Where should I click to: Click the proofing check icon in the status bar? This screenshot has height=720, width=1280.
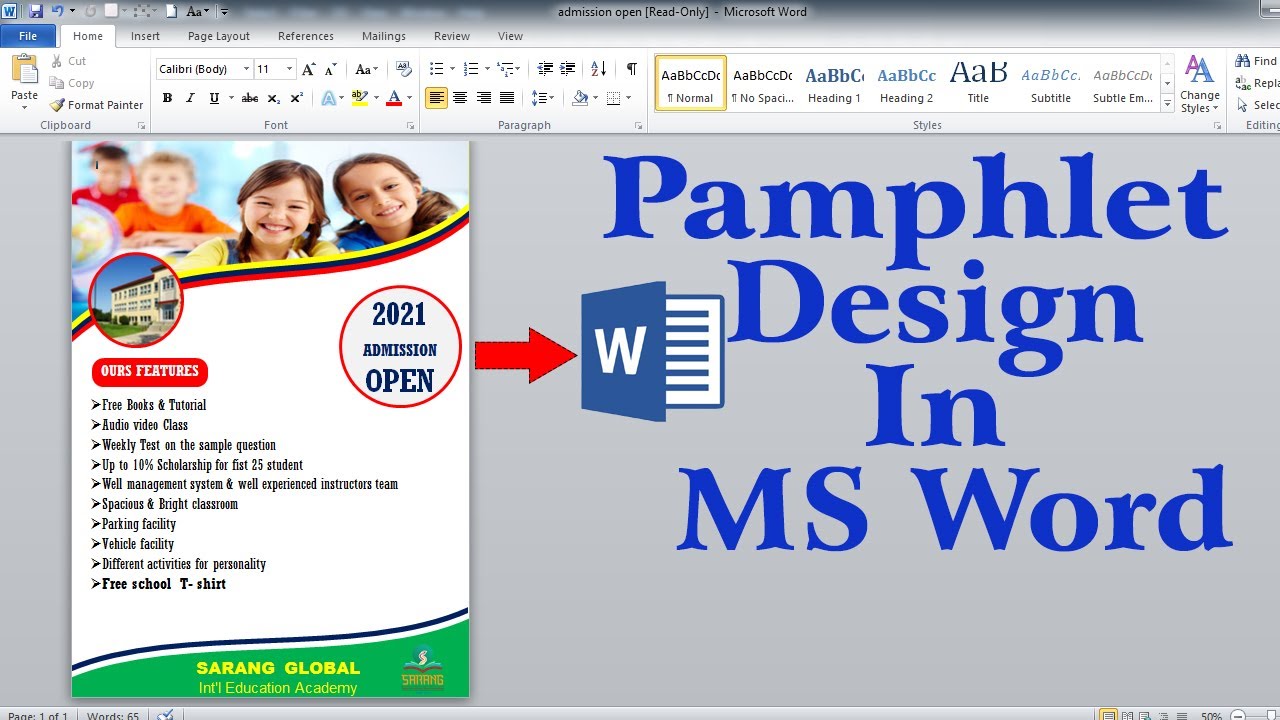166,714
